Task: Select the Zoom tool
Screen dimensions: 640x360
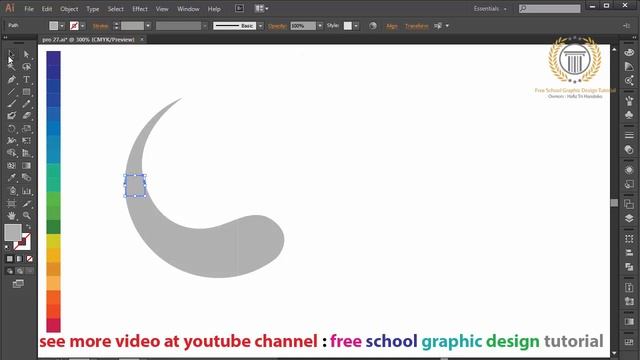Action: click(27, 216)
